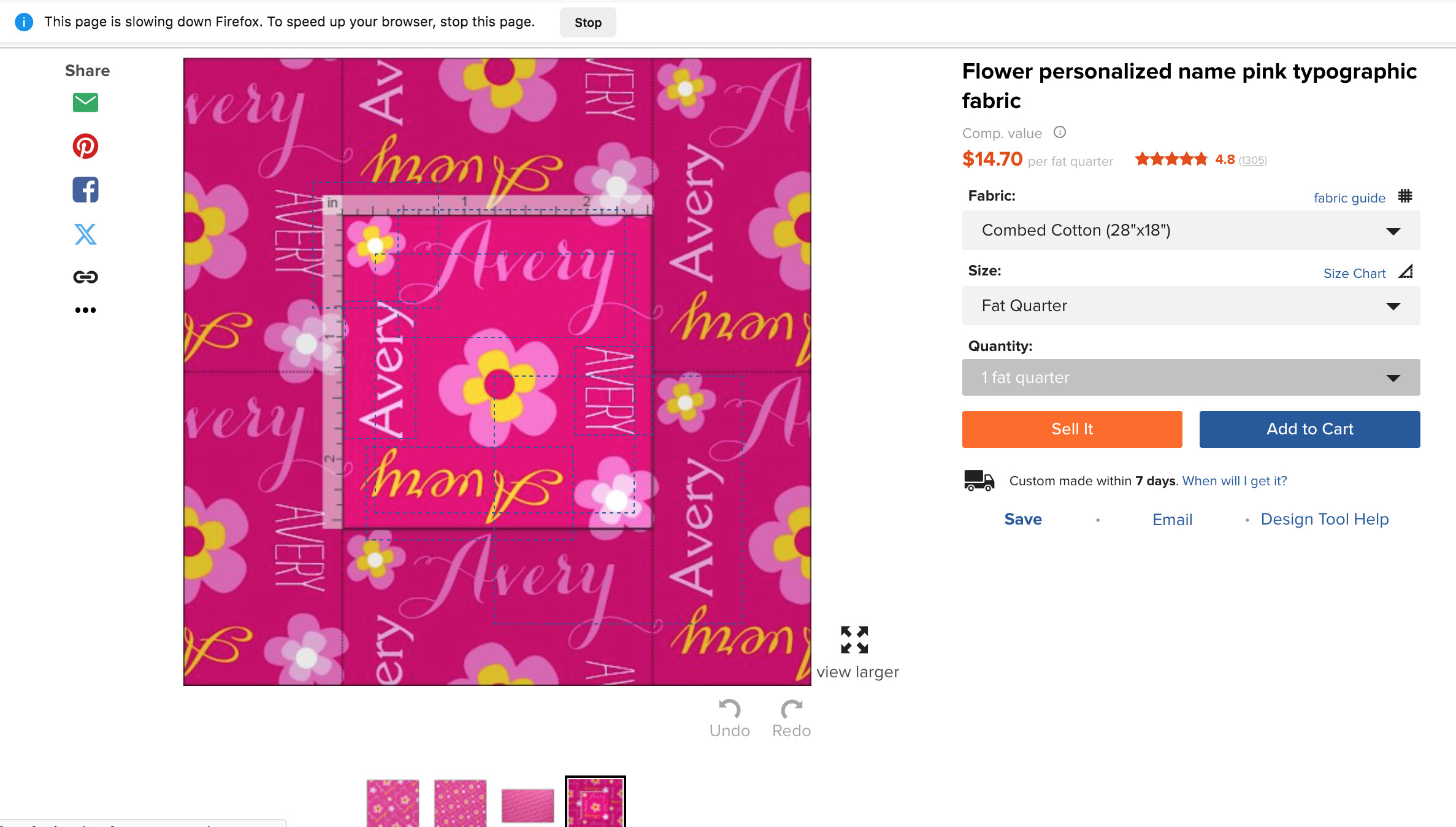
Task: Redo the design change
Action: click(x=791, y=719)
